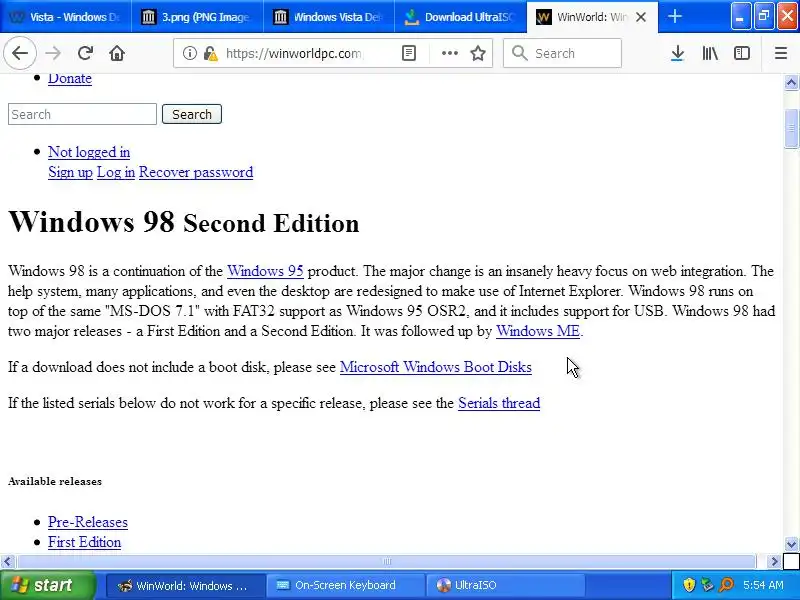The width and height of the screenshot is (800, 600).
Task: Click the Not logged in link
Action: click(x=89, y=152)
